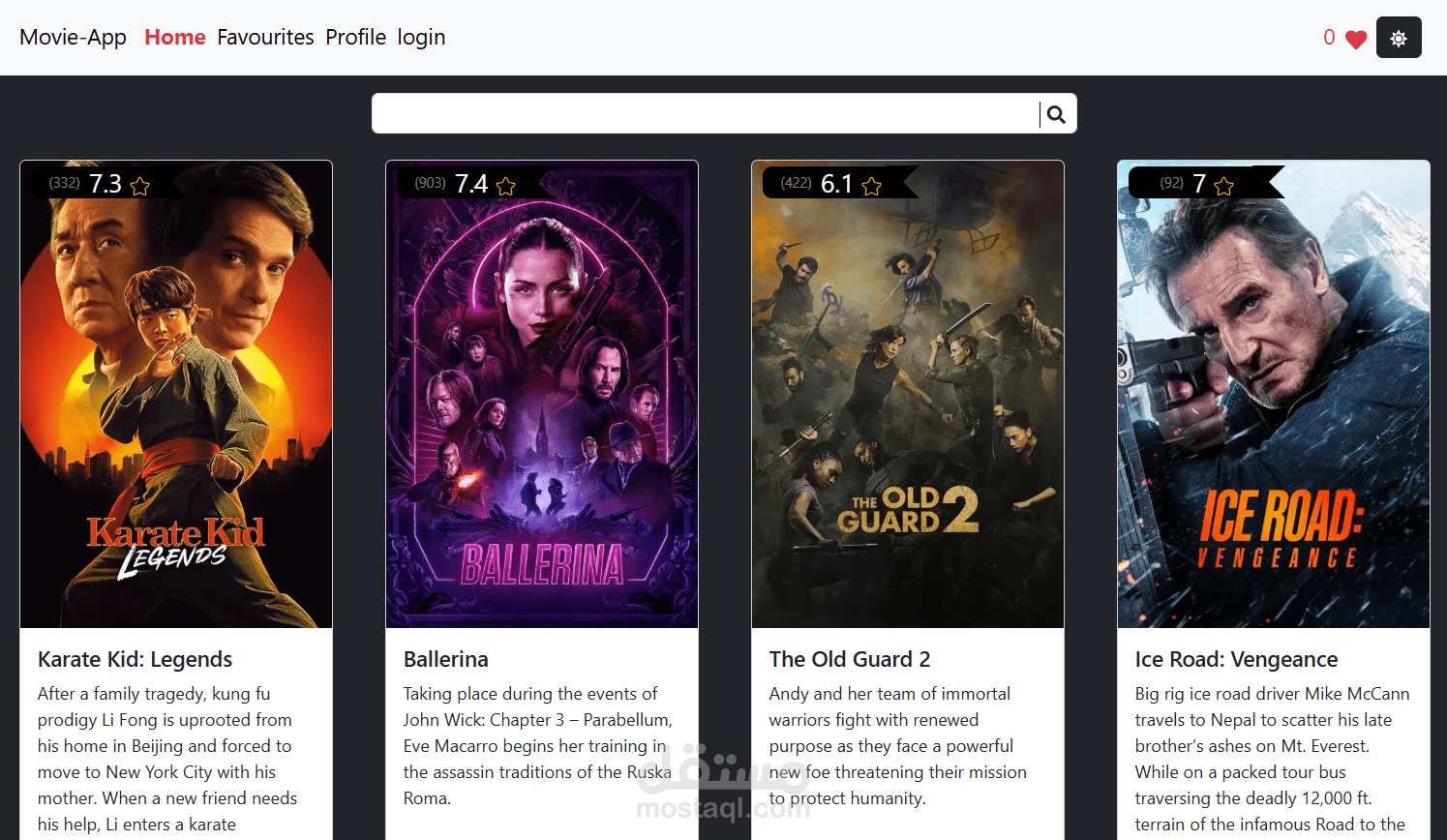1447x840 pixels.
Task: Click the 'Ice Road: Vengeance' title
Action: coord(1237,659)
